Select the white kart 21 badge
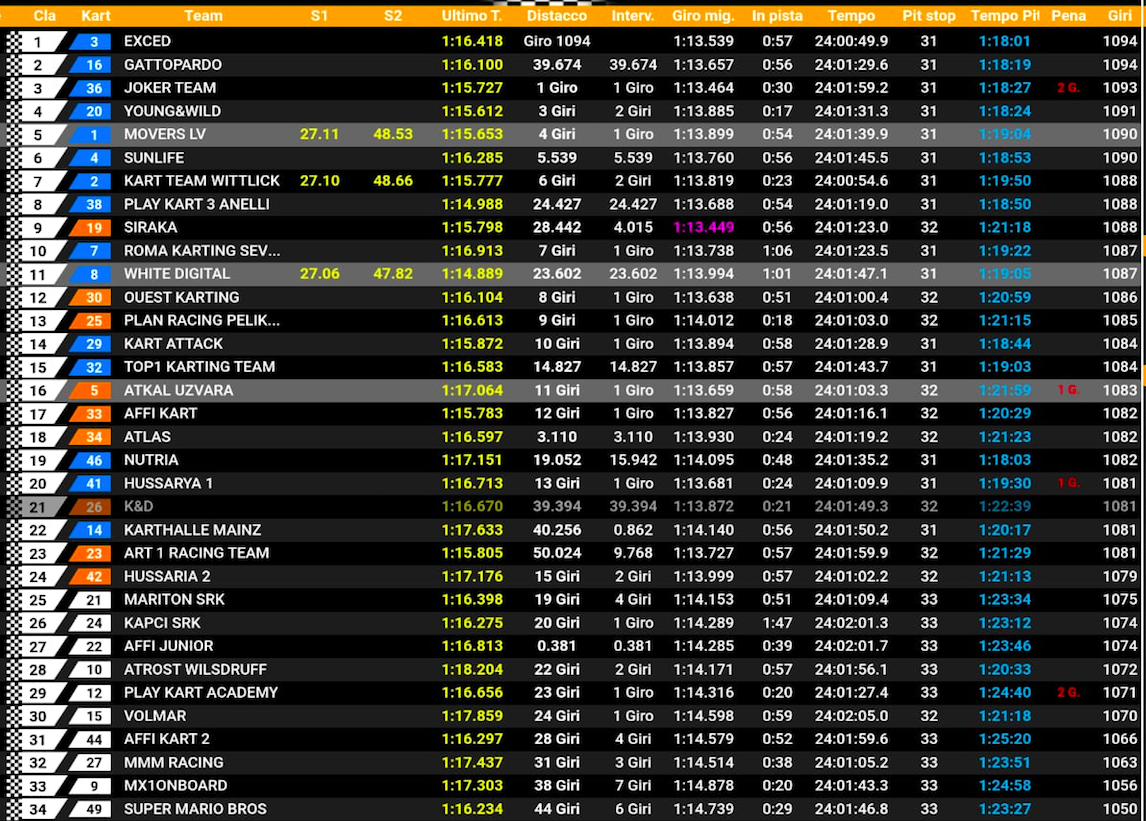Image resolution: width=1146 pixels, height=821 pixels. [93, 600]
